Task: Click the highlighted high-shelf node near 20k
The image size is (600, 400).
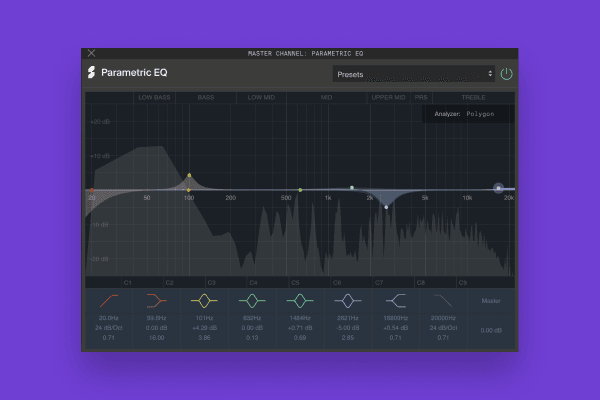Action: (498, 188)
